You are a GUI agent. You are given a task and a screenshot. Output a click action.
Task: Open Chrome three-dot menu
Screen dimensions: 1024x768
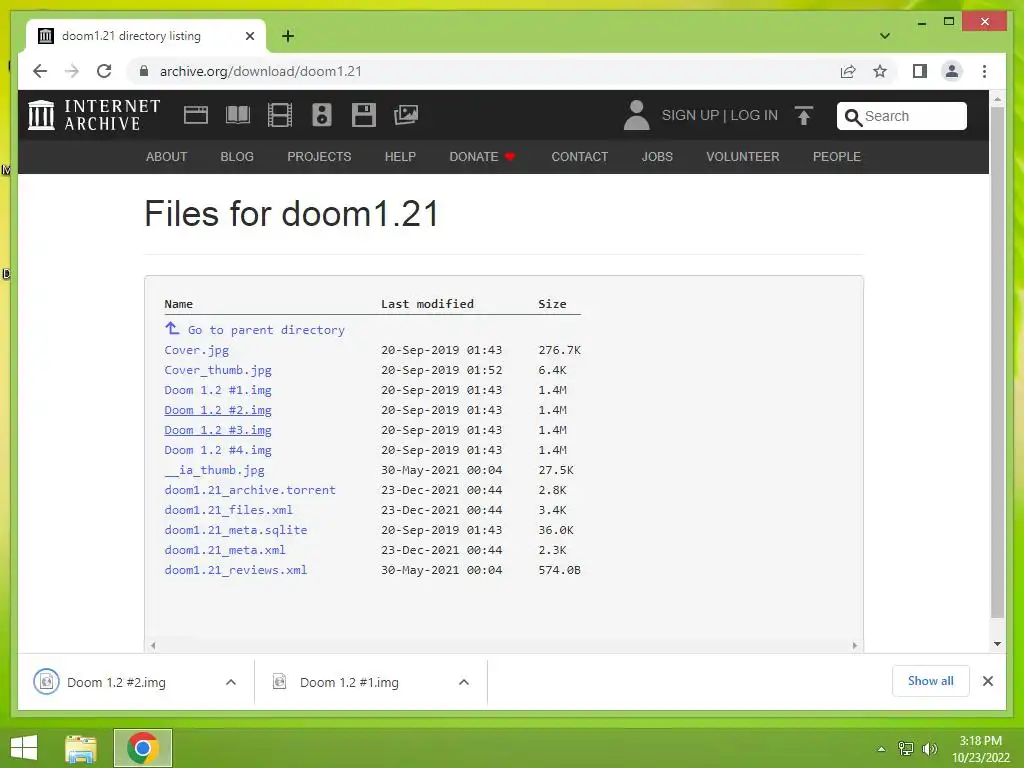pyautogui.click(x=984, y=71)
